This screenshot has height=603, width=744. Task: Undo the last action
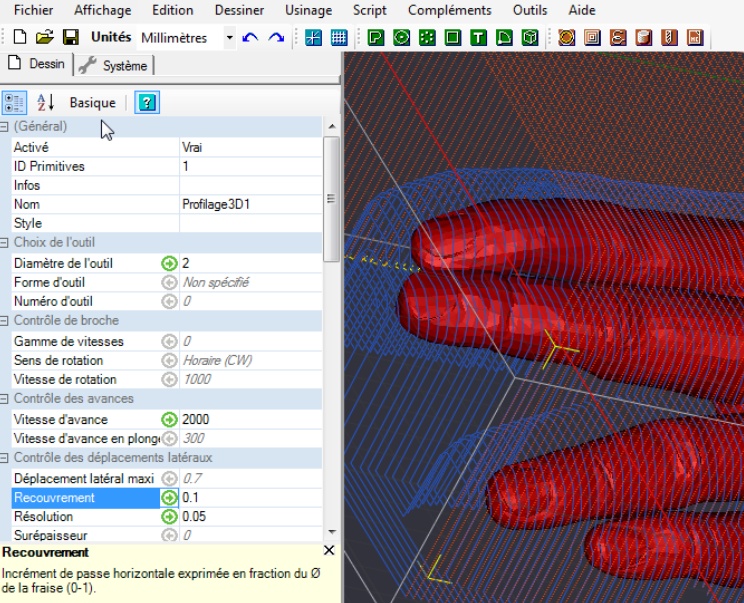[250, 37]
